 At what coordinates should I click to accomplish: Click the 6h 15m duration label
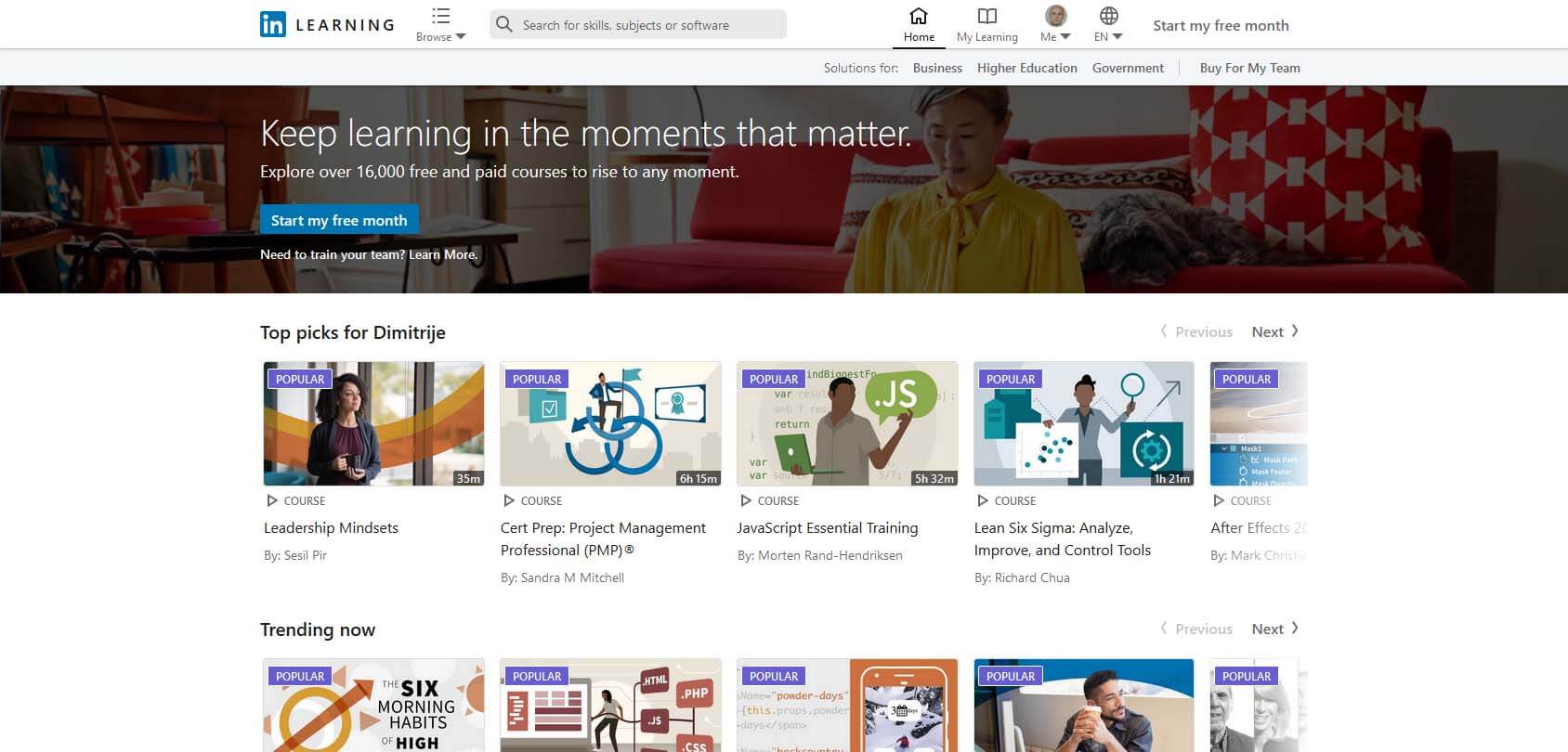(x=699, y=478)
